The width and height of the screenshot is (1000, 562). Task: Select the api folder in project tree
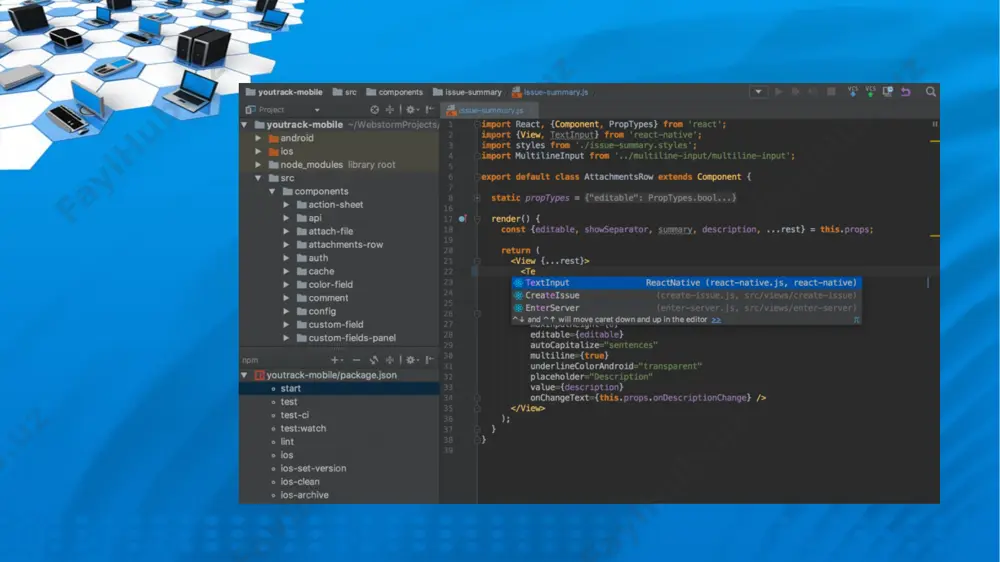click(315, 218)
